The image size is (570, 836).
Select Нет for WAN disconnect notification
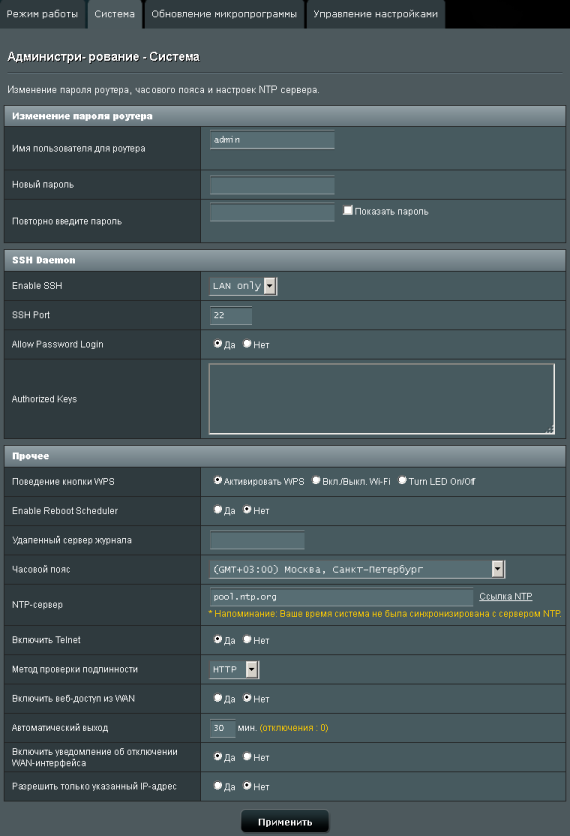pos(247,757)
